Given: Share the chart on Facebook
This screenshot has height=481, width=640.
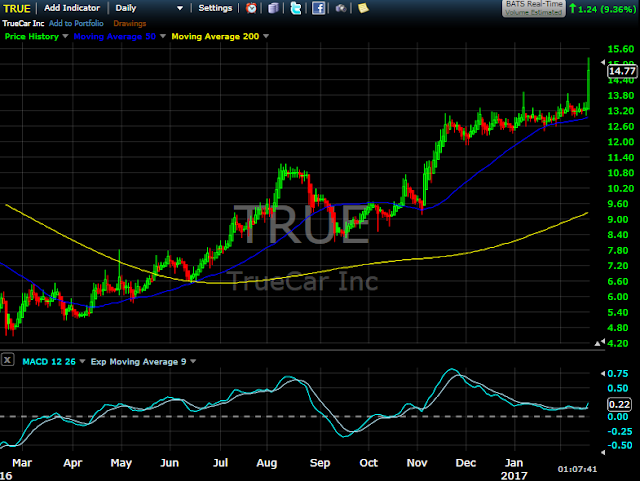Looking at the screenshot, I should tap(318, 8).
